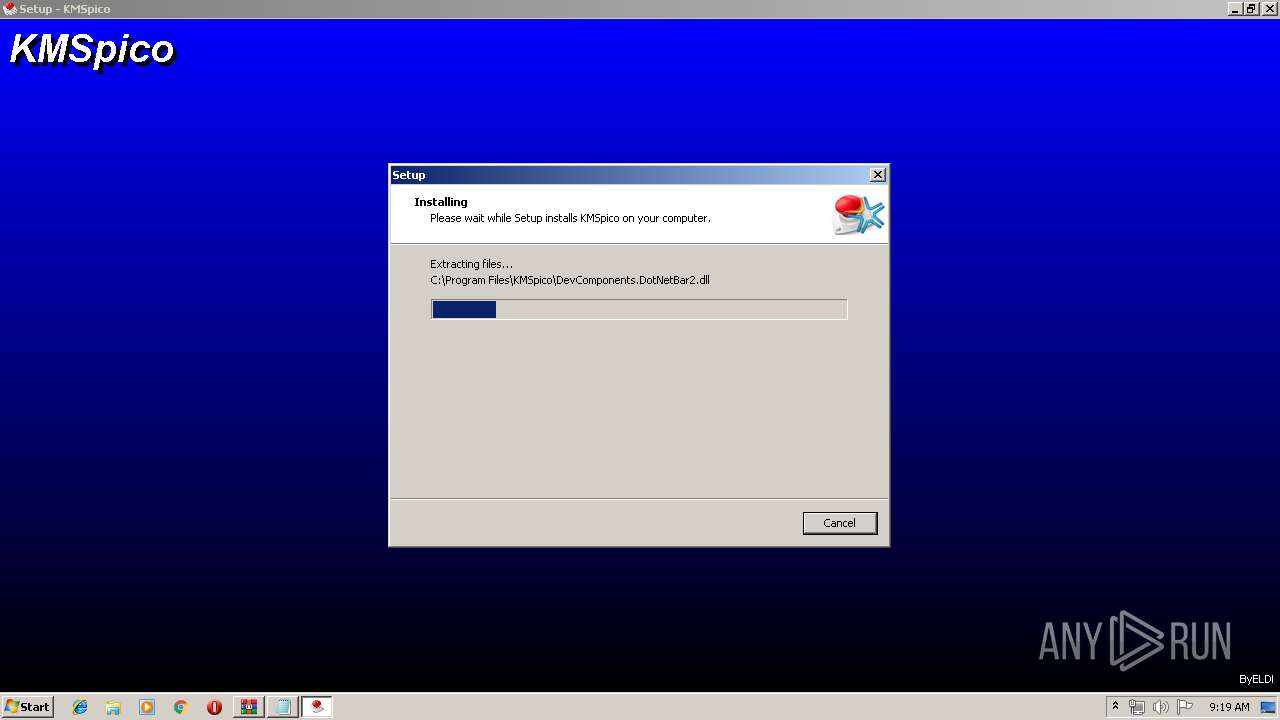Screen dimensions: 1280x720
Task: Open the clock showing 9:19 AM
Action: 1229,707
